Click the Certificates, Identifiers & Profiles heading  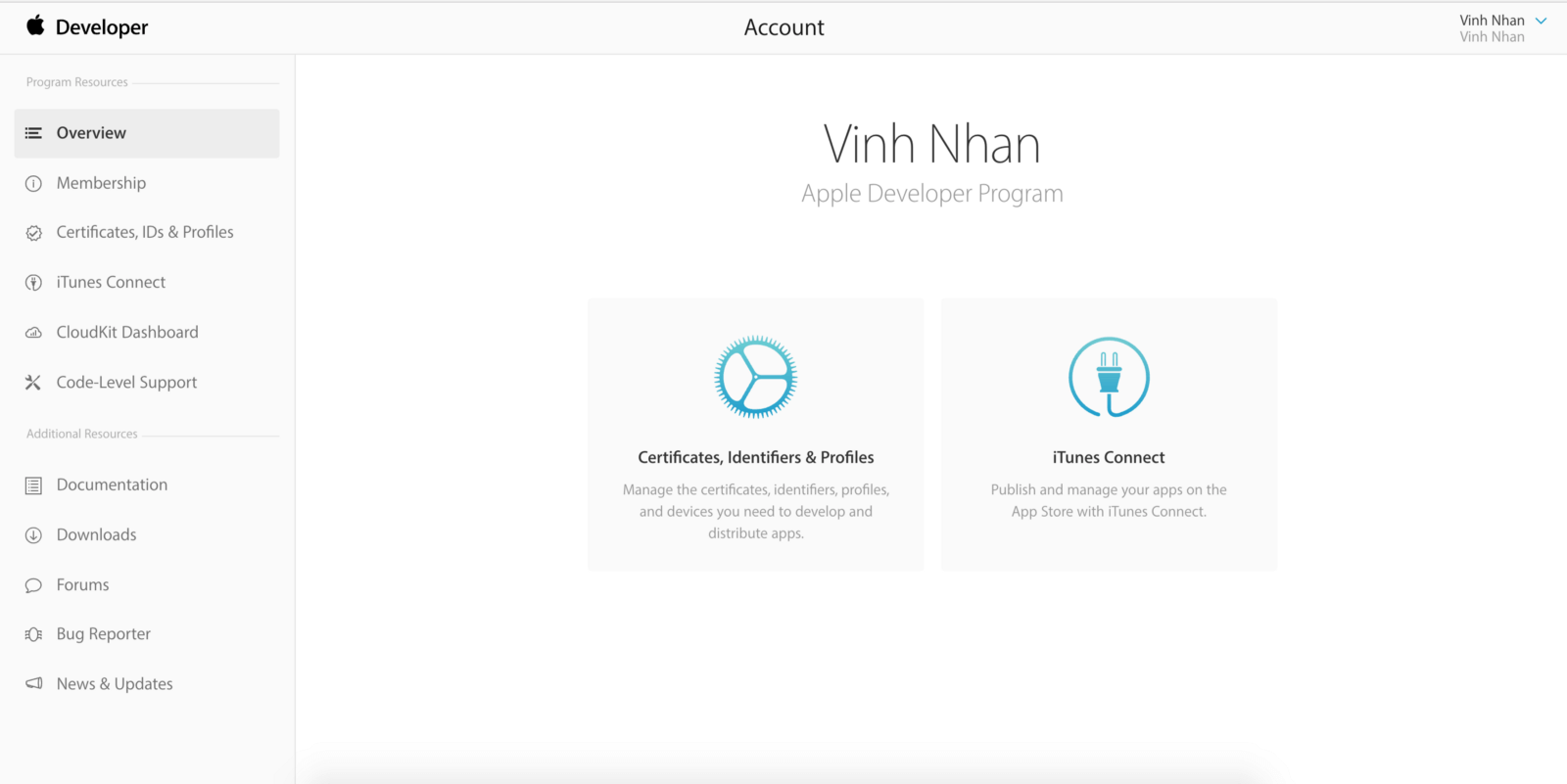[755, 457]
